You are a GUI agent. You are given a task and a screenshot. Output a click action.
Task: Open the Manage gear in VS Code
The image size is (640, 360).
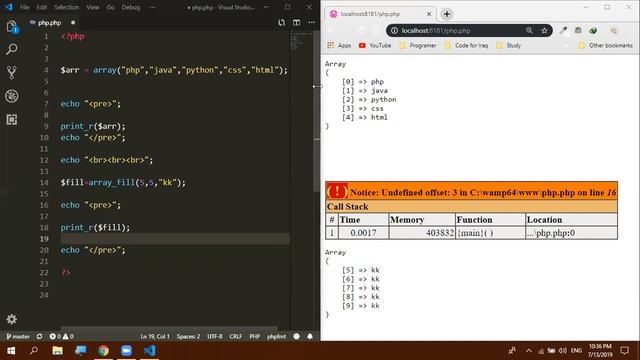coord(11,319)
